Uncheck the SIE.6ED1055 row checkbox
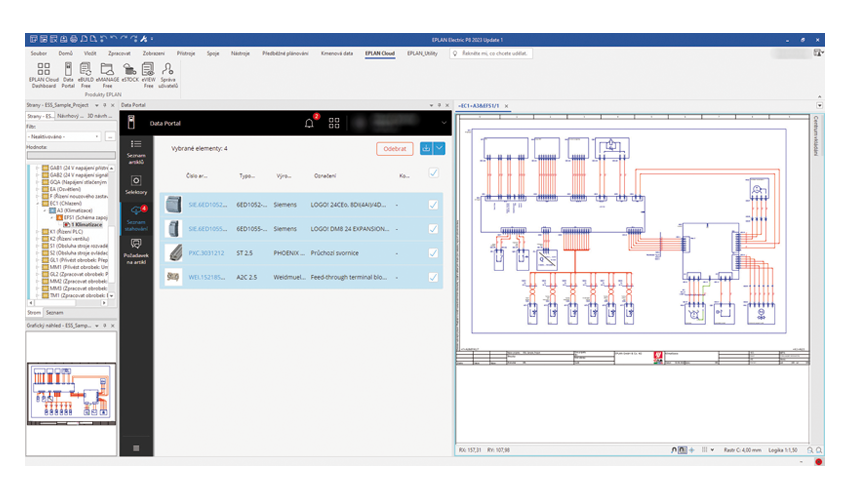This screenshot has width=850, height=500. [433, 229]
